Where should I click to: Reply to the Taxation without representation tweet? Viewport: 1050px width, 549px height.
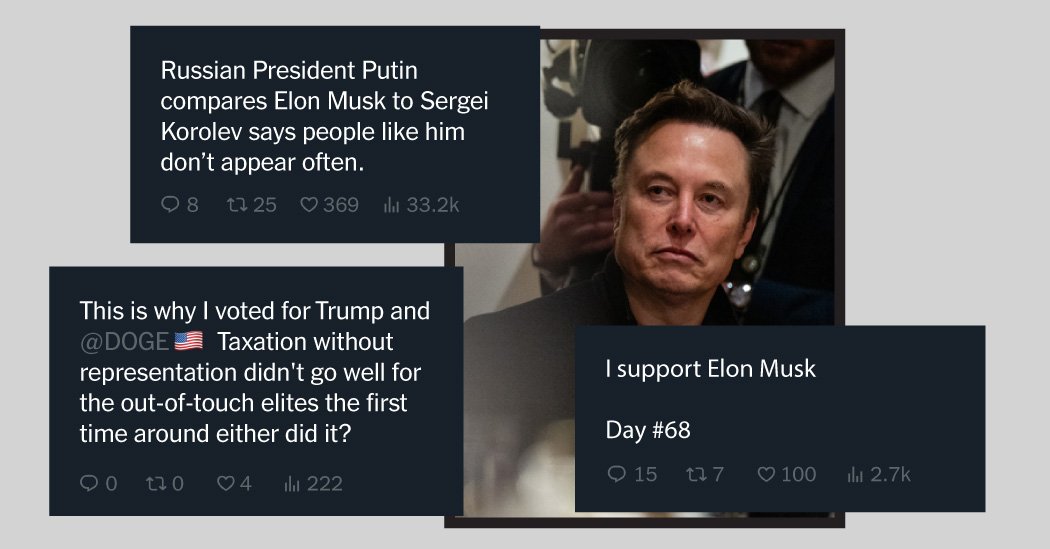[89, 484]
